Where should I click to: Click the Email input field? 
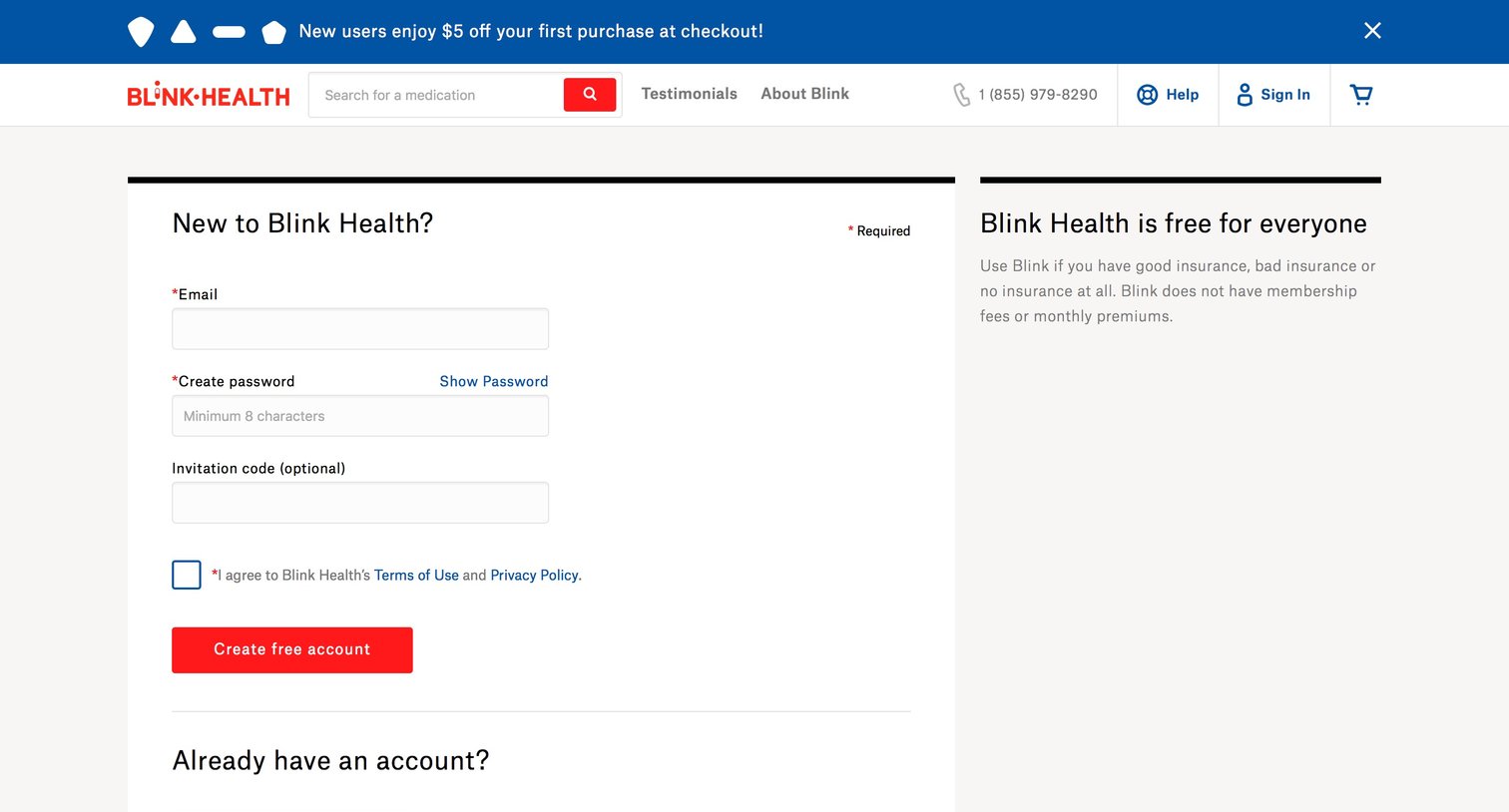(360, 329)
